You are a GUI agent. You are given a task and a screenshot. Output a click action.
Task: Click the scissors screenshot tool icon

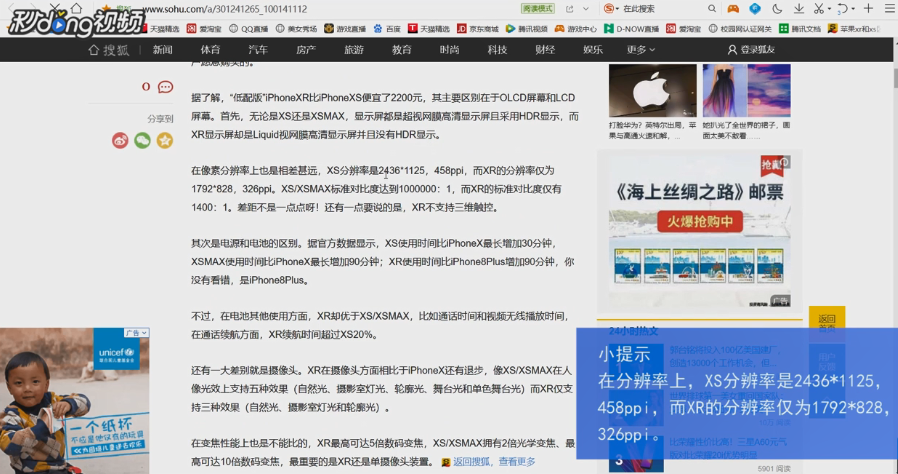(x=819, y=9)
